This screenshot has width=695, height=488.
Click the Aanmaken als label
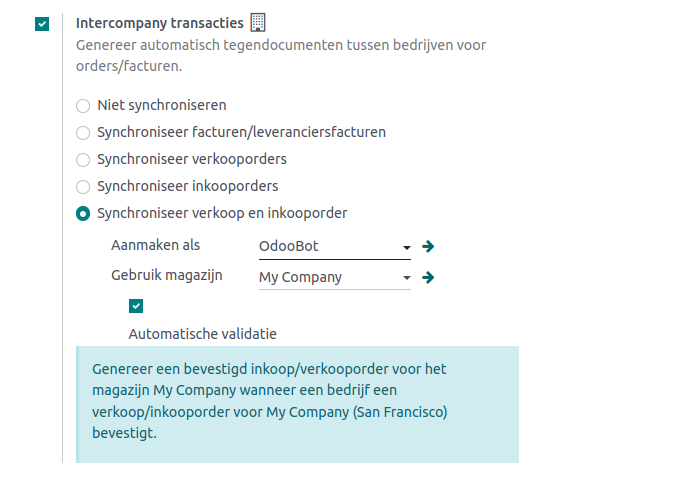155,245
